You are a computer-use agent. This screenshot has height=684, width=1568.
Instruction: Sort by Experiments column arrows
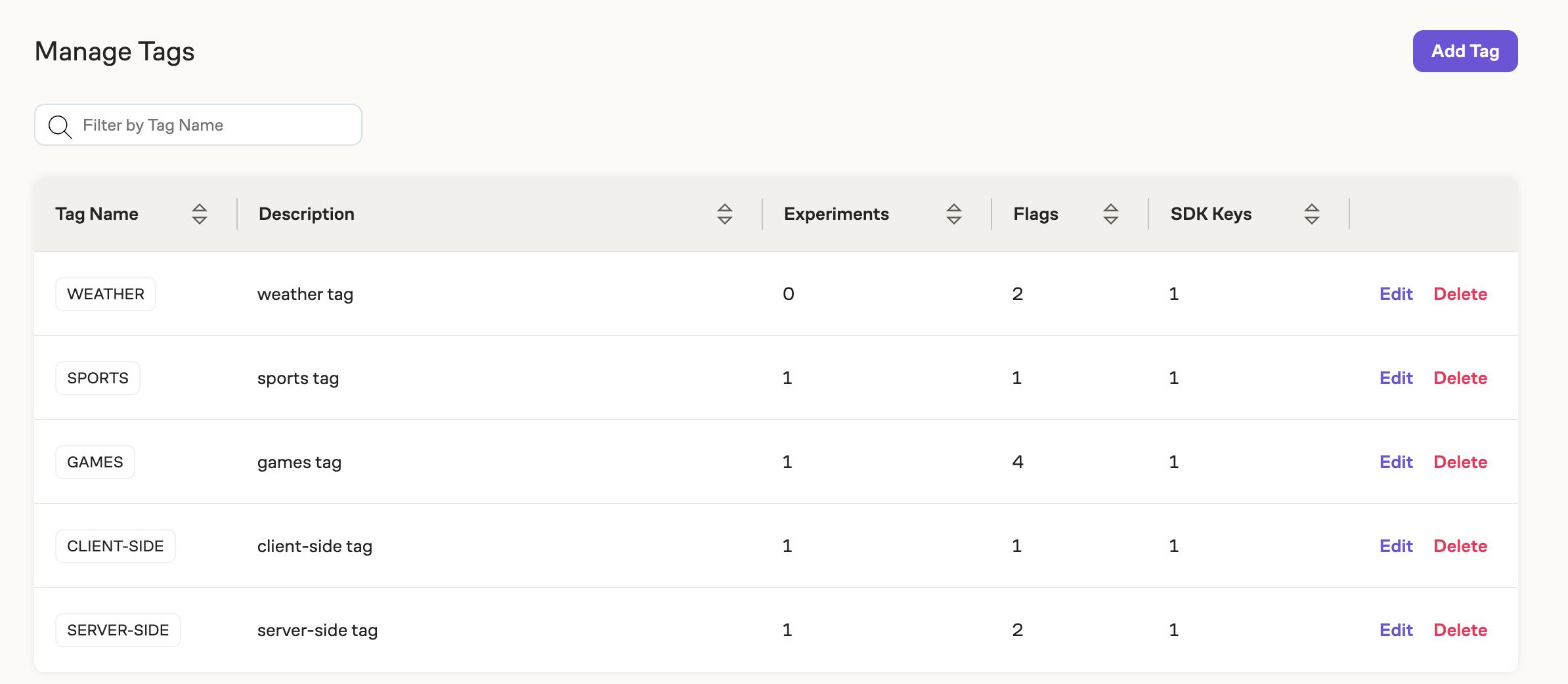(953, 214)
